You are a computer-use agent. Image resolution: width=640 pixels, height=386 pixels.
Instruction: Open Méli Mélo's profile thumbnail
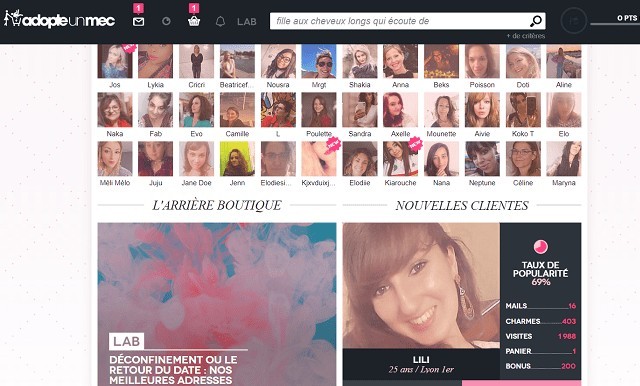click(115, 159)
